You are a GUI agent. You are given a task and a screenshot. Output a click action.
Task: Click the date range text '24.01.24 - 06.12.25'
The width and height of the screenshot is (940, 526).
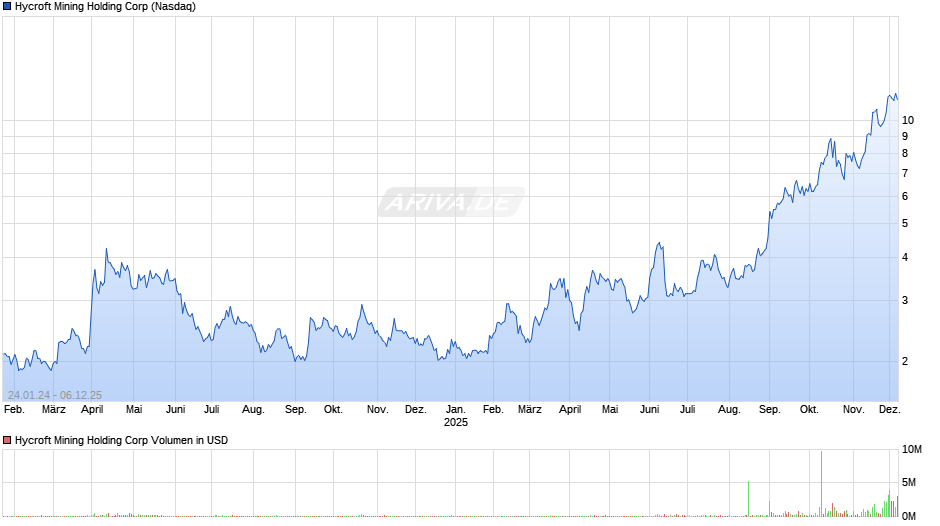55,395
